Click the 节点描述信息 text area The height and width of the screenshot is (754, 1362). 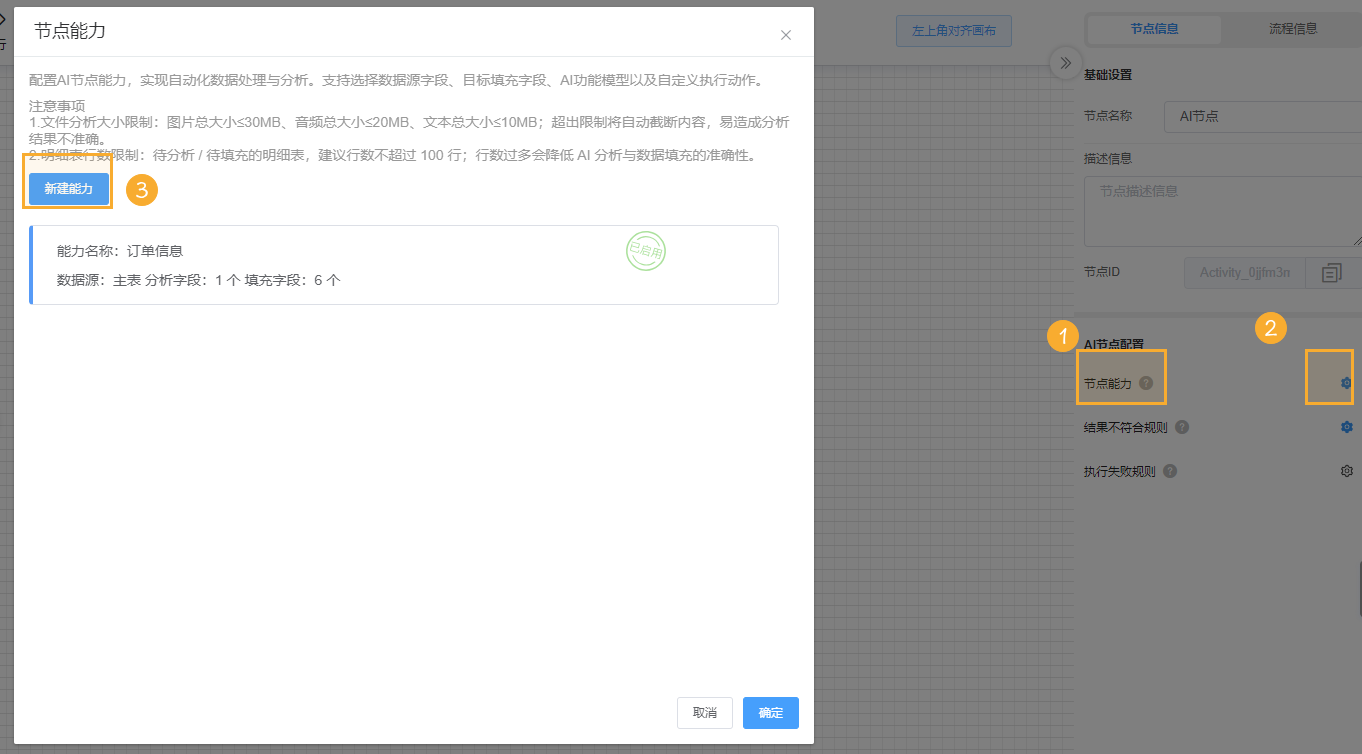pos(1223,211)
